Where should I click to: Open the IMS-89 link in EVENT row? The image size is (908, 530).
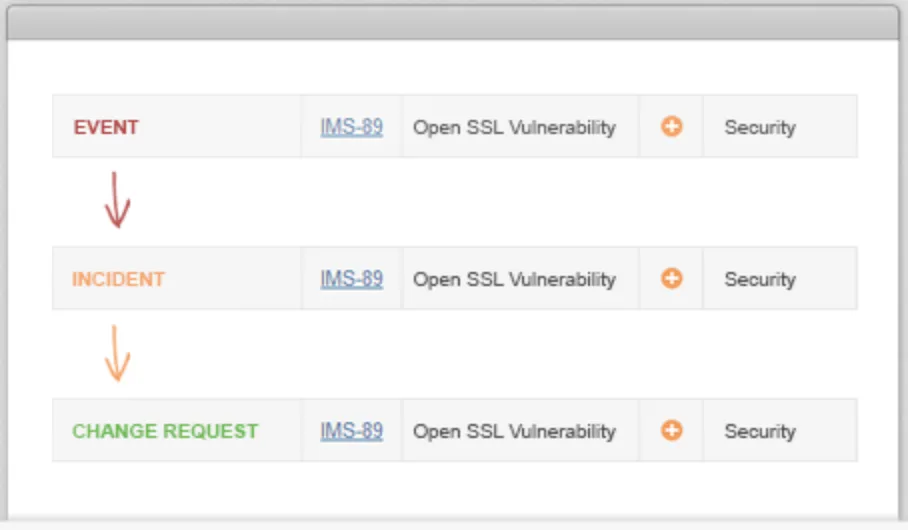351,127
